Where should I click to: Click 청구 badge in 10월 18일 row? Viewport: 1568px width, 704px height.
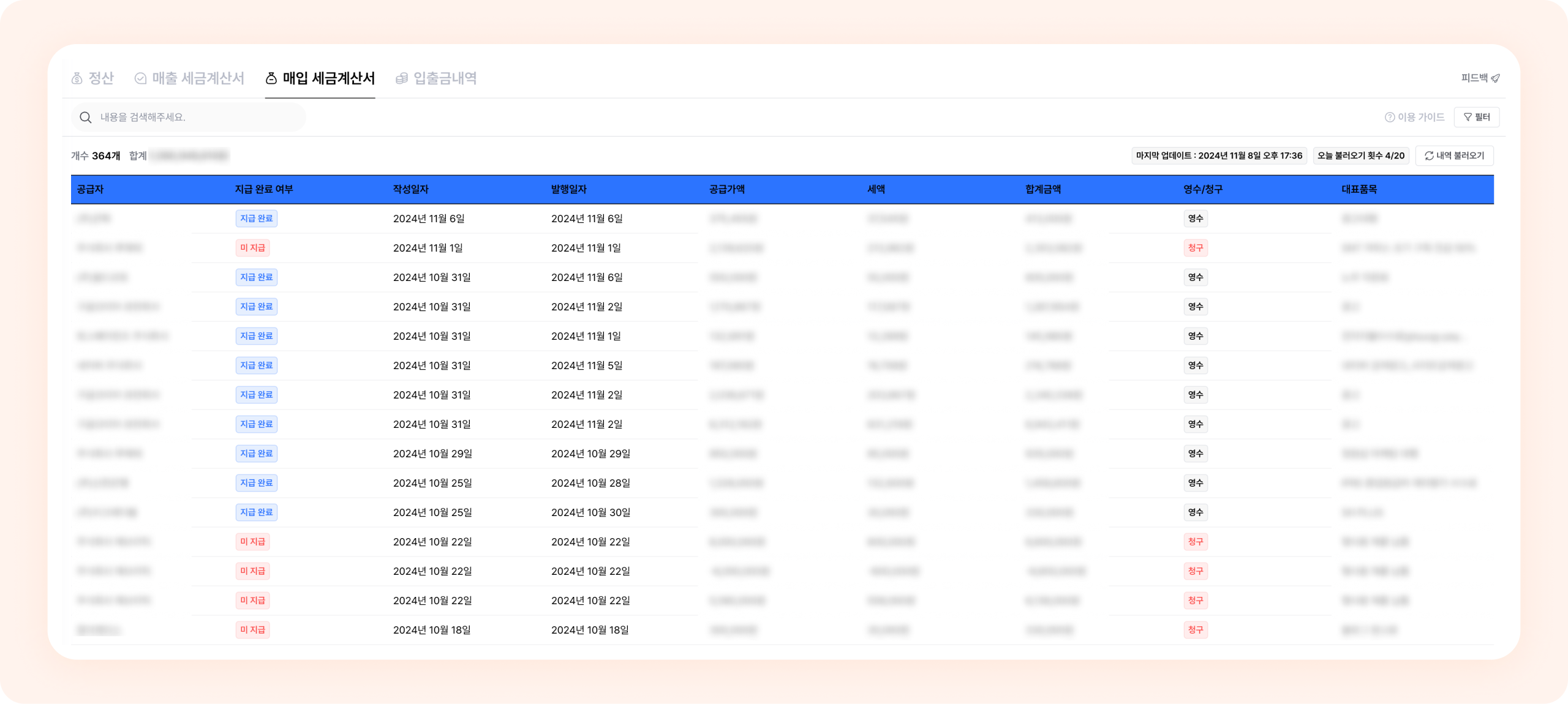pyautogui.click(x=1195, y=630)
